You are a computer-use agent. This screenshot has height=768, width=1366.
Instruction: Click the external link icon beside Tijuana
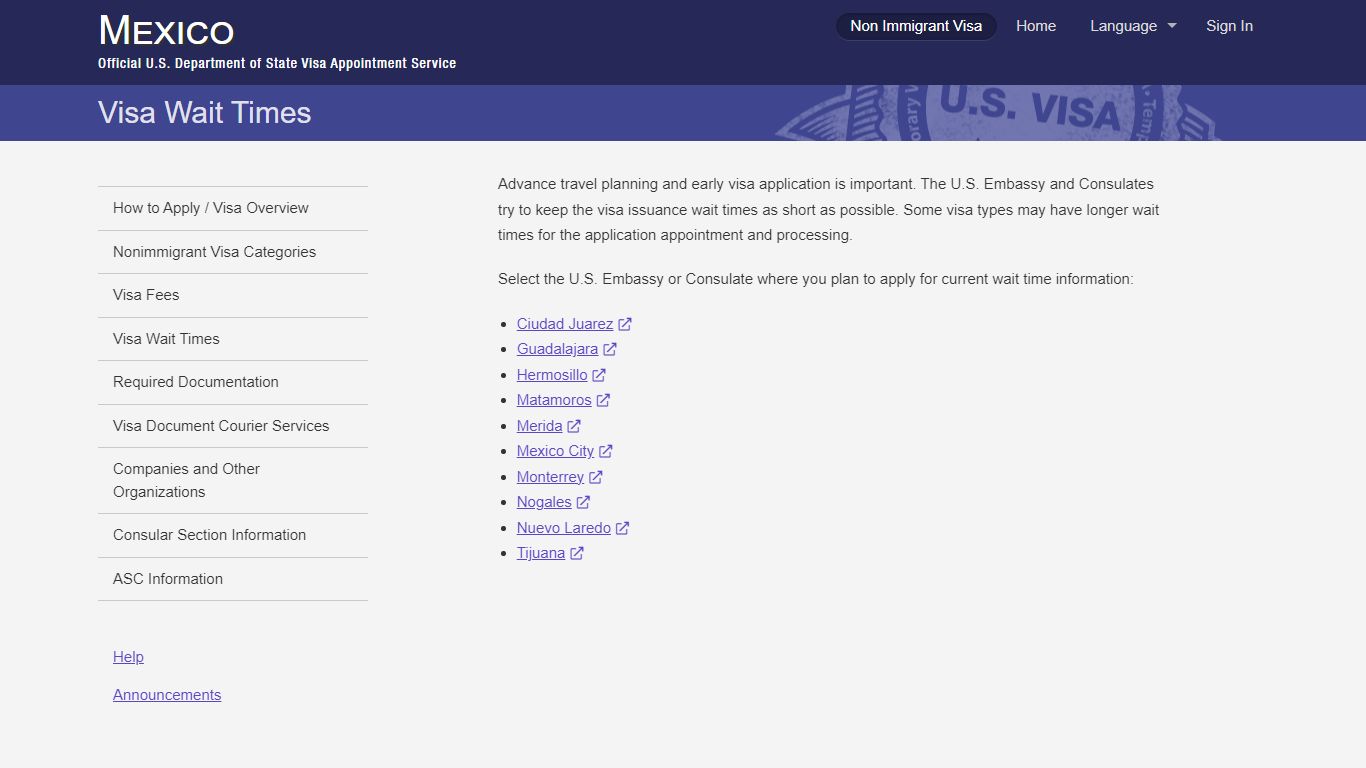coord(577,553)
